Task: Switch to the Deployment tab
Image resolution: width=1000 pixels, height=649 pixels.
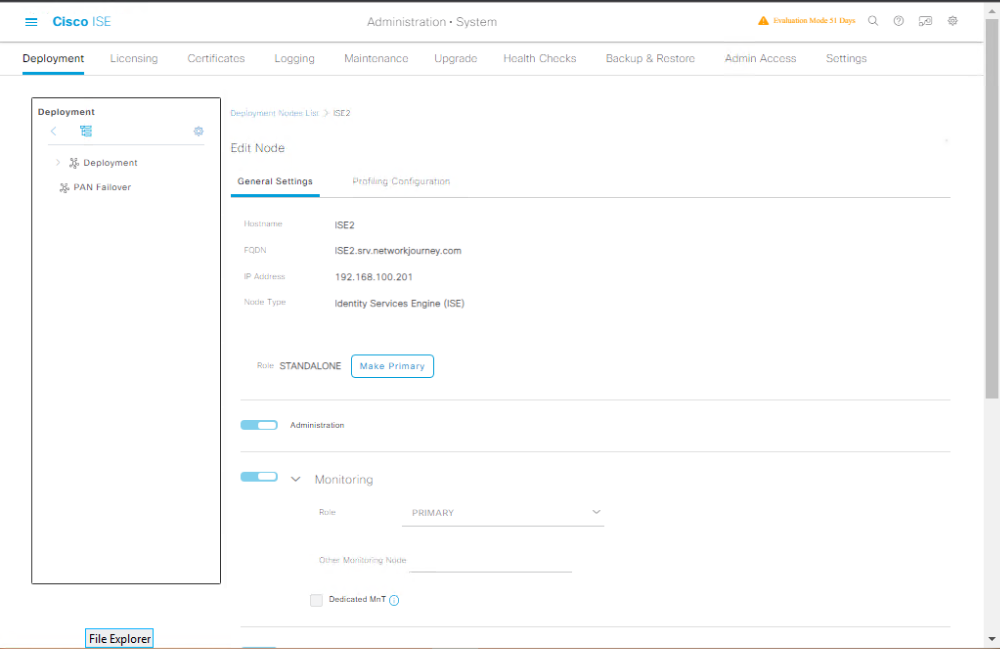Action: coord(53,58)
